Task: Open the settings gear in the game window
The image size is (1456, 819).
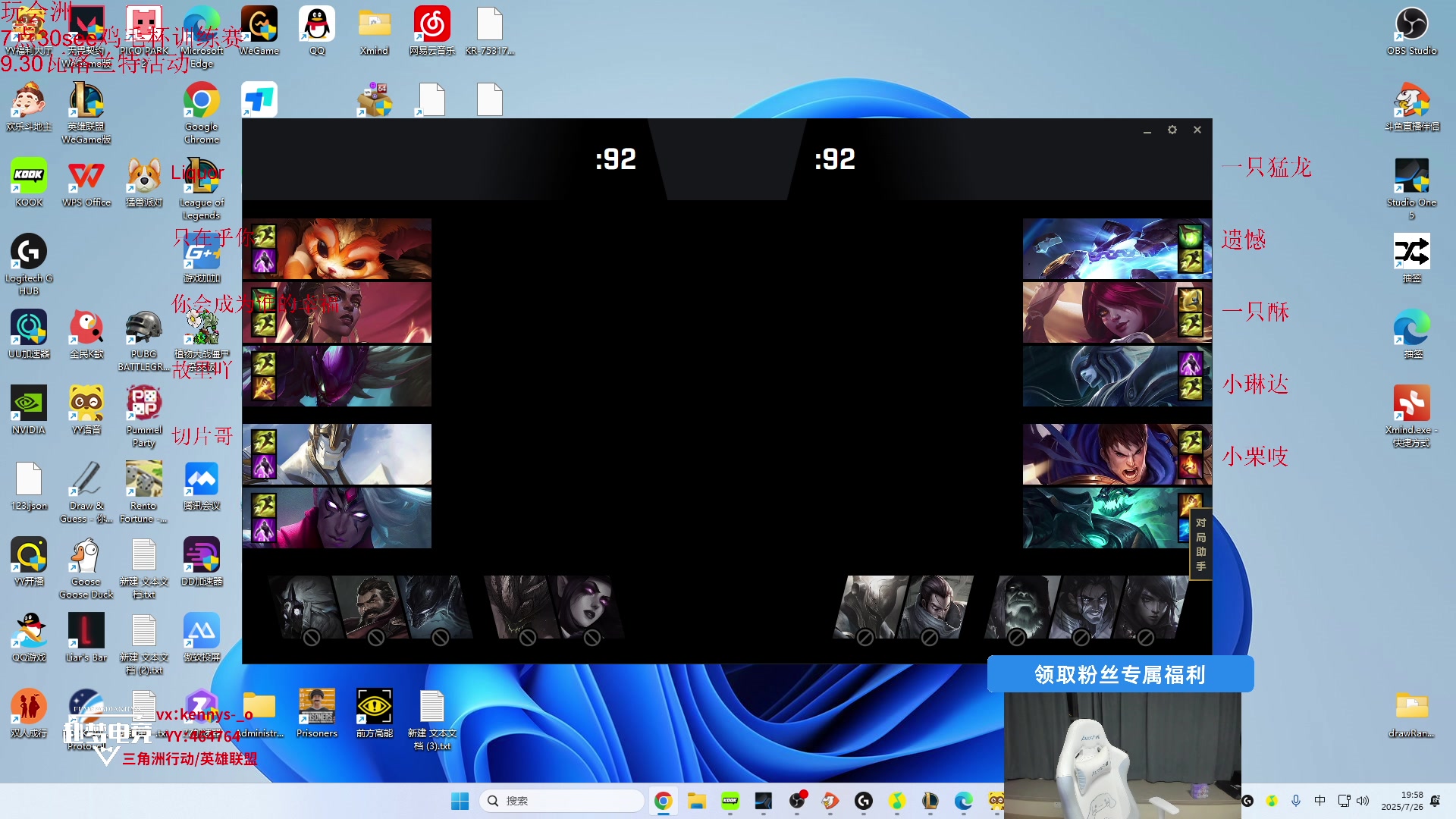Action: (1172, 130)
